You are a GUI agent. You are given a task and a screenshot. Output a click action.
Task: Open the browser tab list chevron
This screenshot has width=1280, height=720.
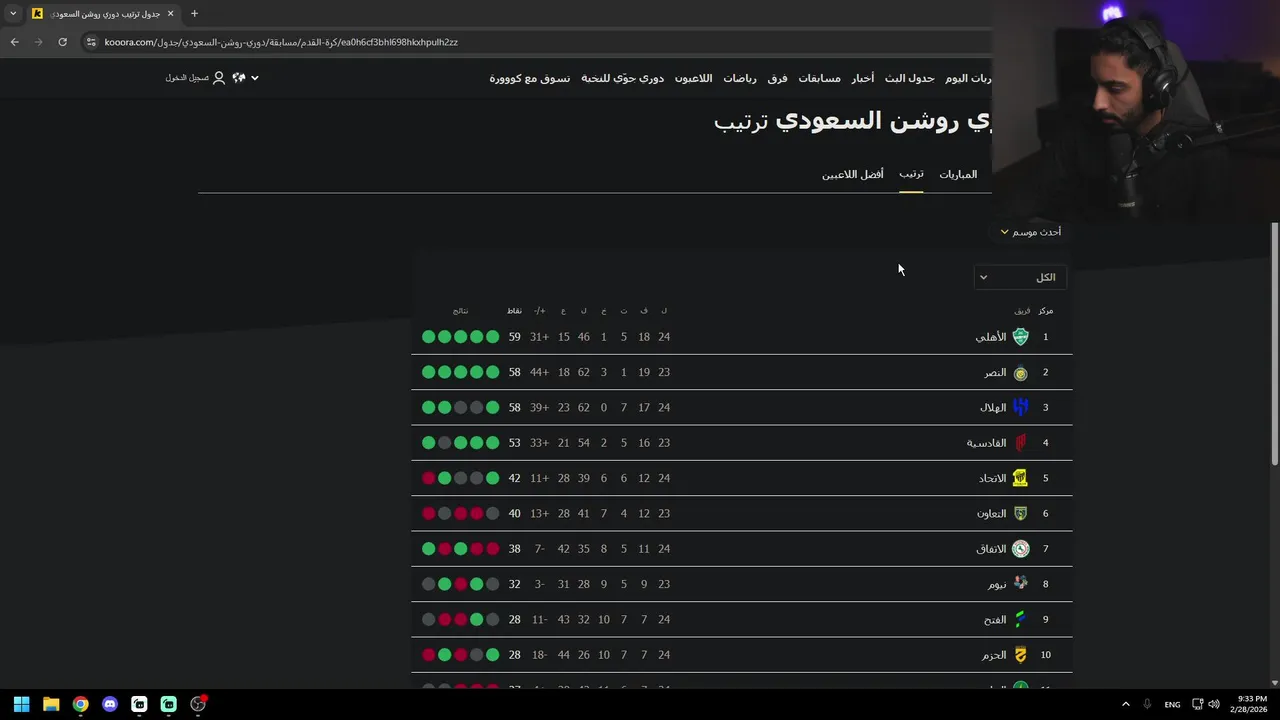13,14
